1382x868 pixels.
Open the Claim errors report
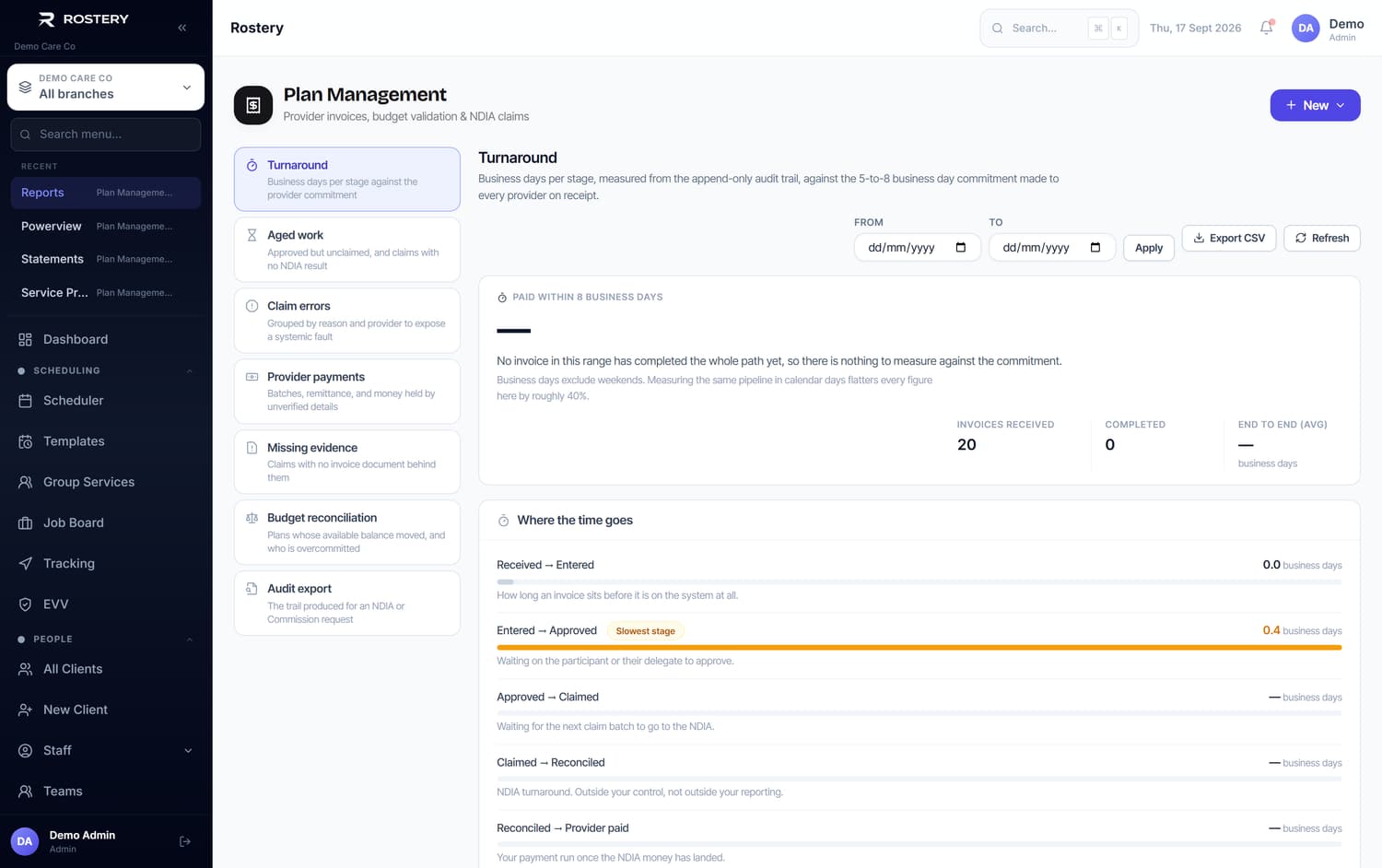(x=347, y=321)
